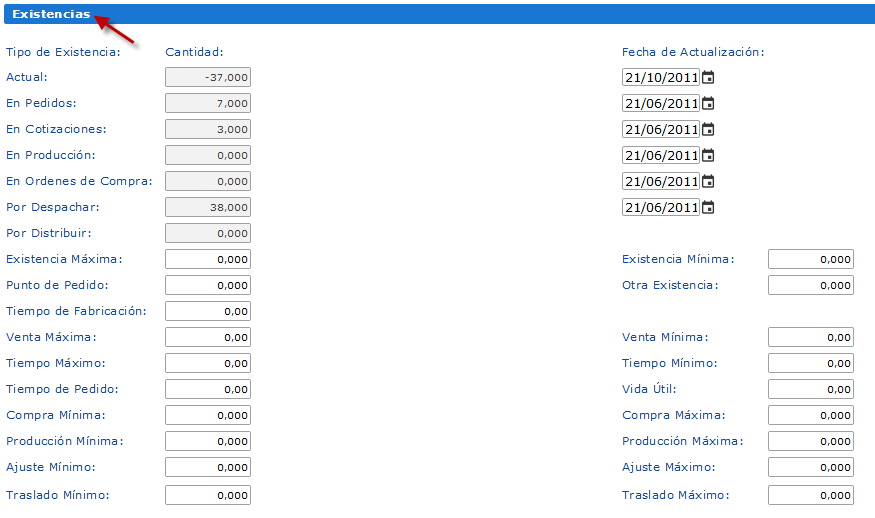
Task: Click the Tipo de Existencia label
Action: click(x=63, y=52)
